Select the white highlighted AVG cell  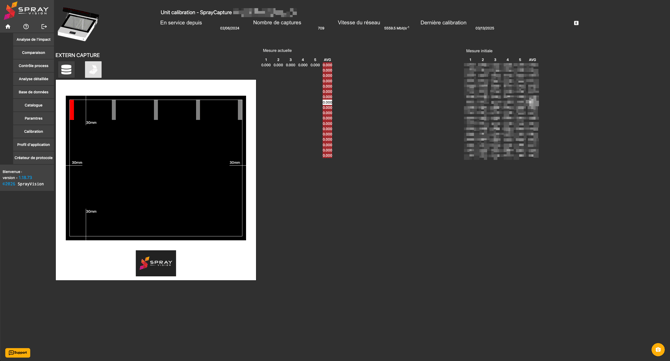327,103
